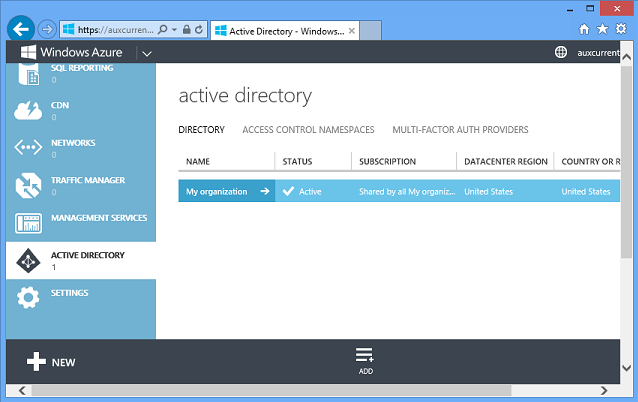638x402 pixels.
Task: Click the page refresh icon
Action: [199, 29]
